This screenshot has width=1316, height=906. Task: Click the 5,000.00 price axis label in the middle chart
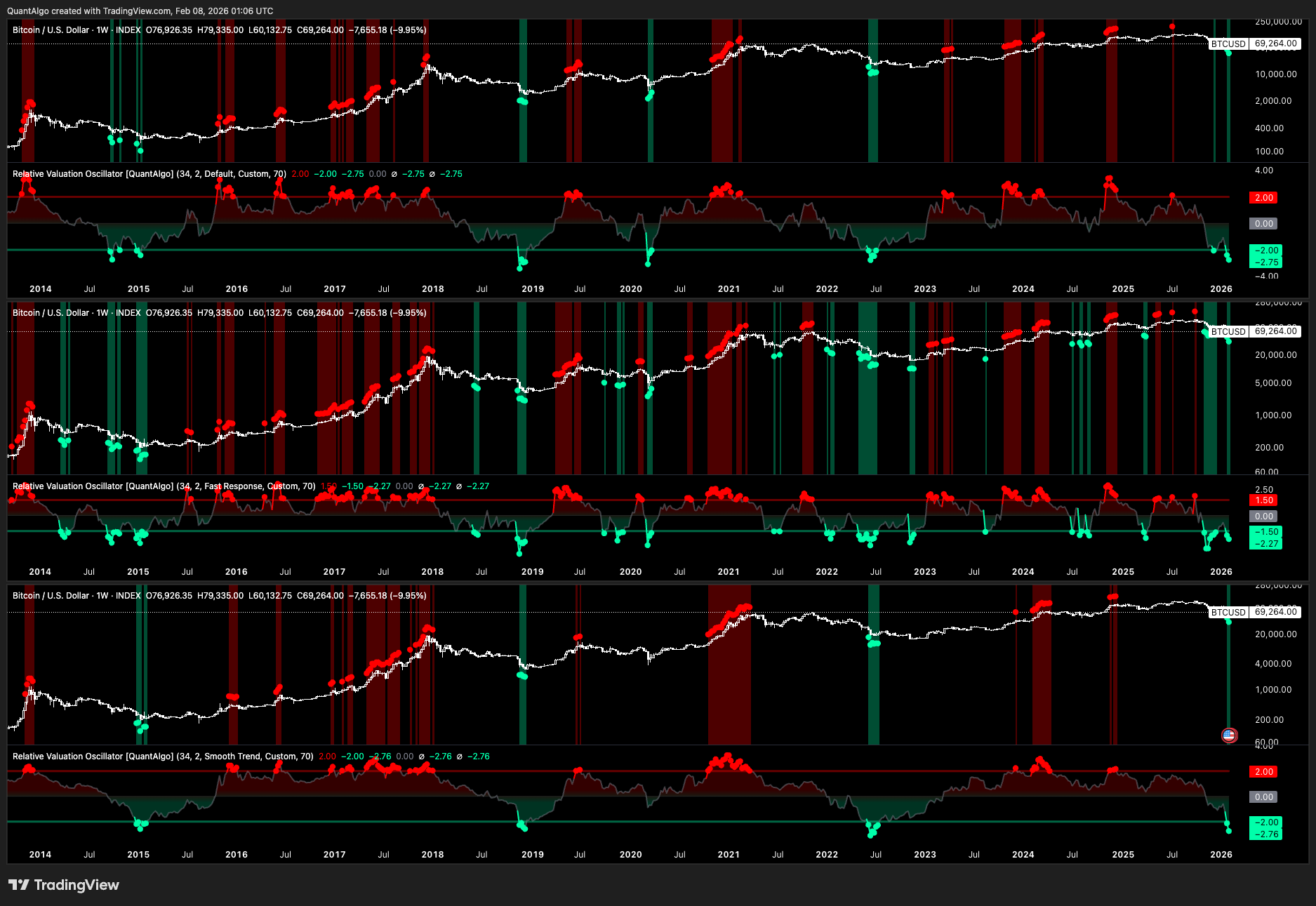pos(1273,383)
